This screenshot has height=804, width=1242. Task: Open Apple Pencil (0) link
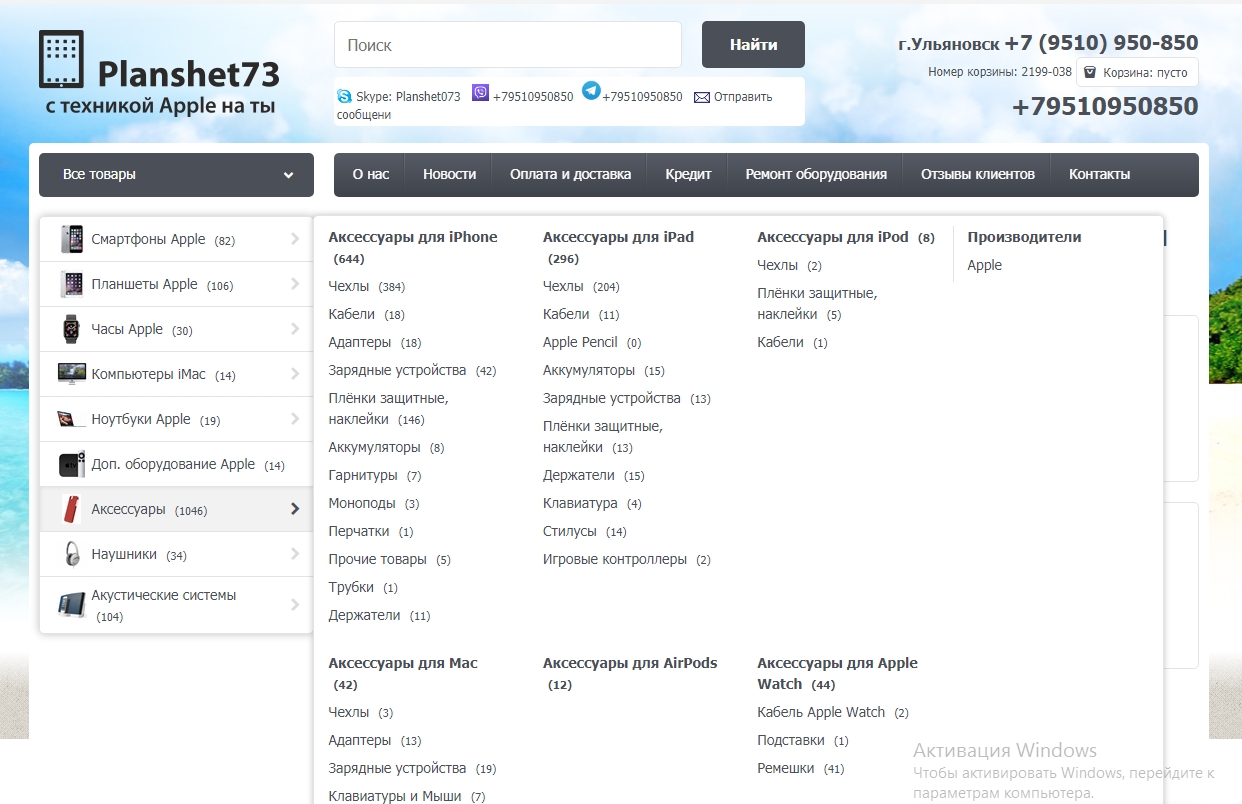592,342
